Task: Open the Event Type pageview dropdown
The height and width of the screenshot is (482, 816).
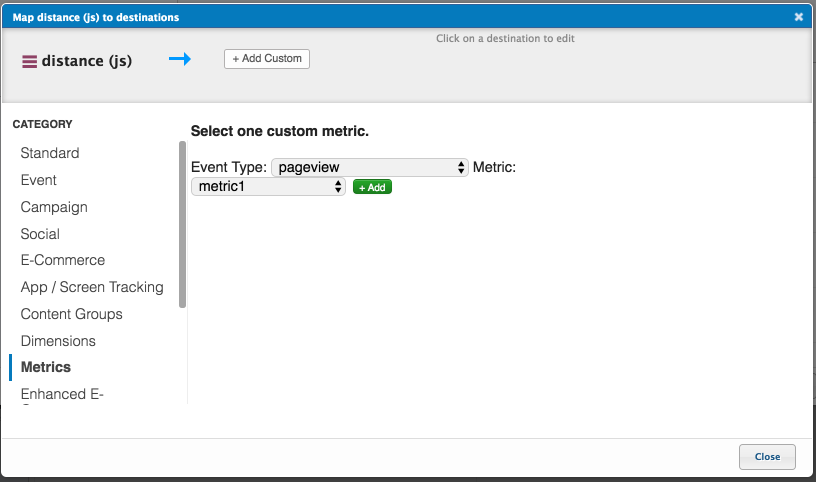Action: pyautogui.click(x=369, y=167)
